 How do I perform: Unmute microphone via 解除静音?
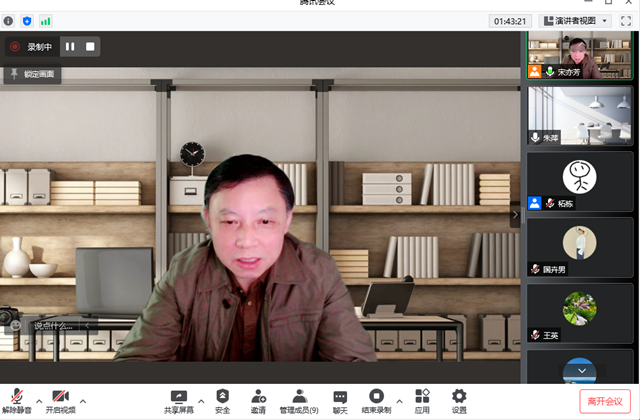click(17, 402)
